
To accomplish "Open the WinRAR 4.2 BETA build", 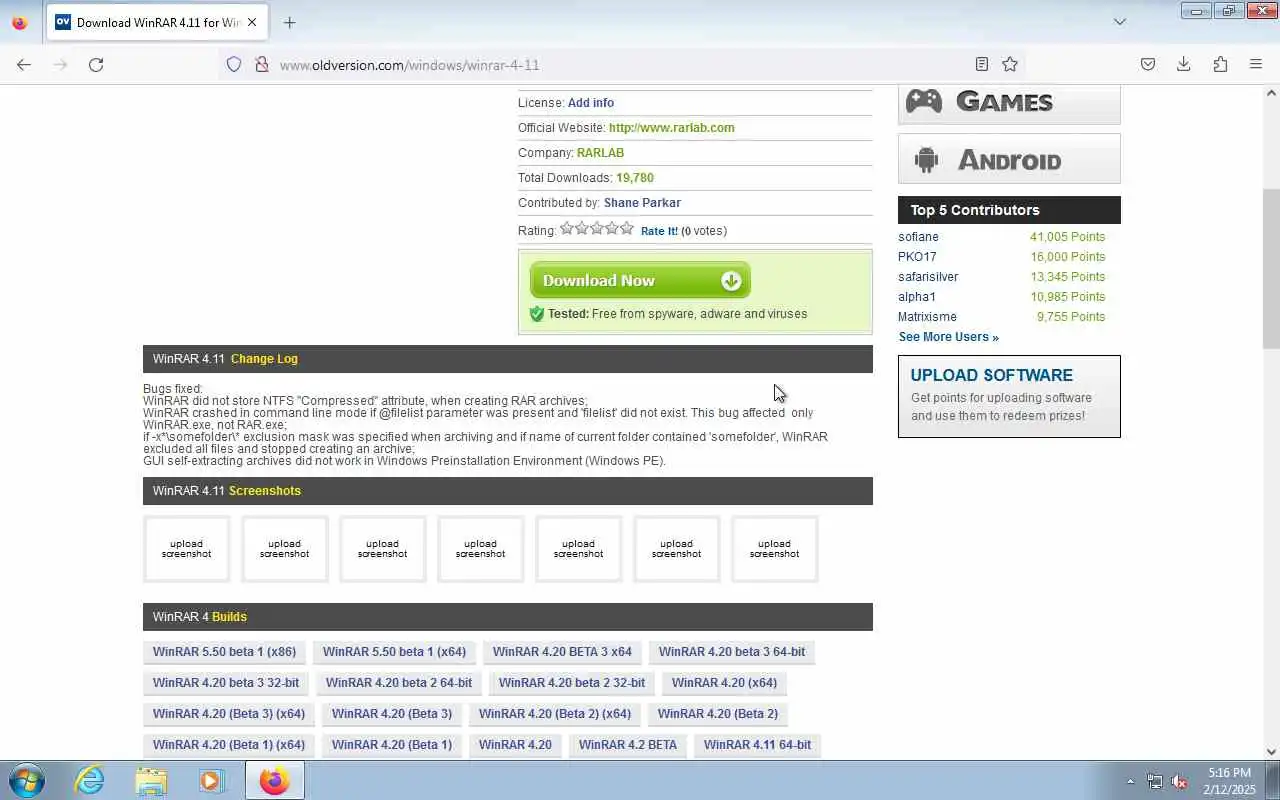I will (x=628, y=745).
